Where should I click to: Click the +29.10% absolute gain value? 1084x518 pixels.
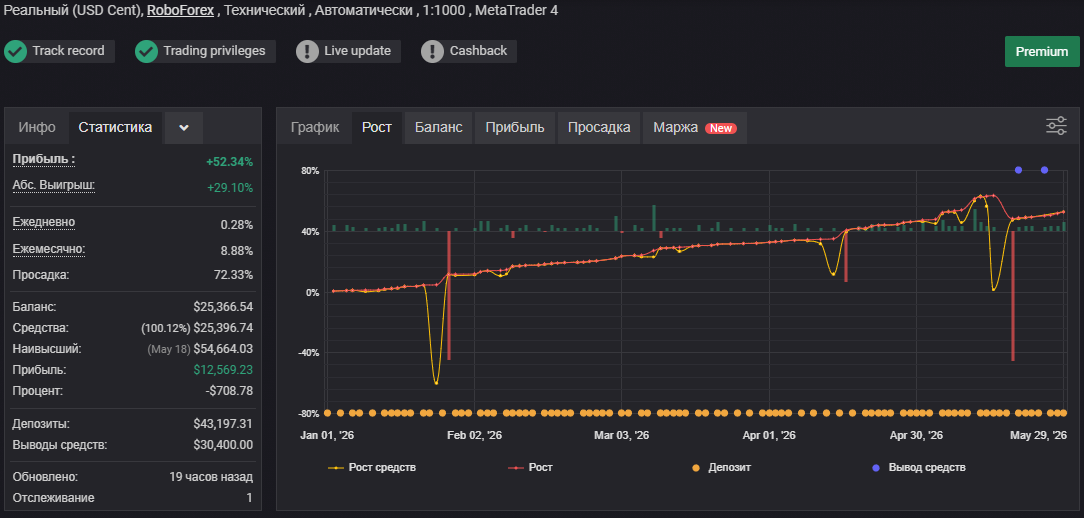pyautogui.click(x=230, y=187)
